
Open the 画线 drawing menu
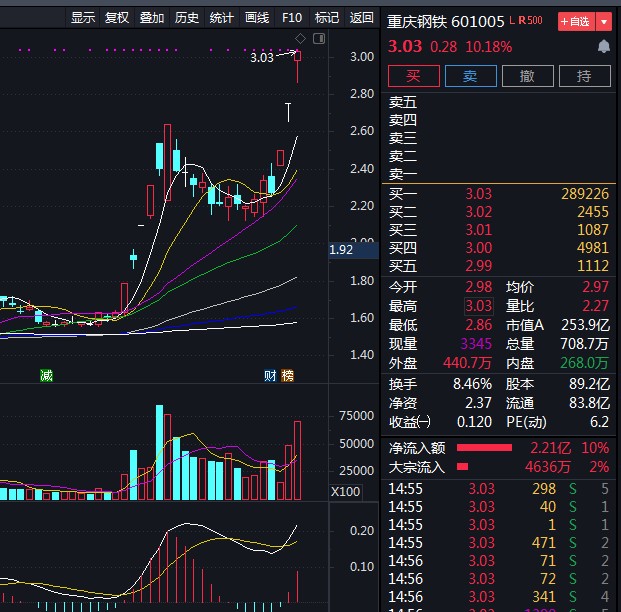point(257,17)
